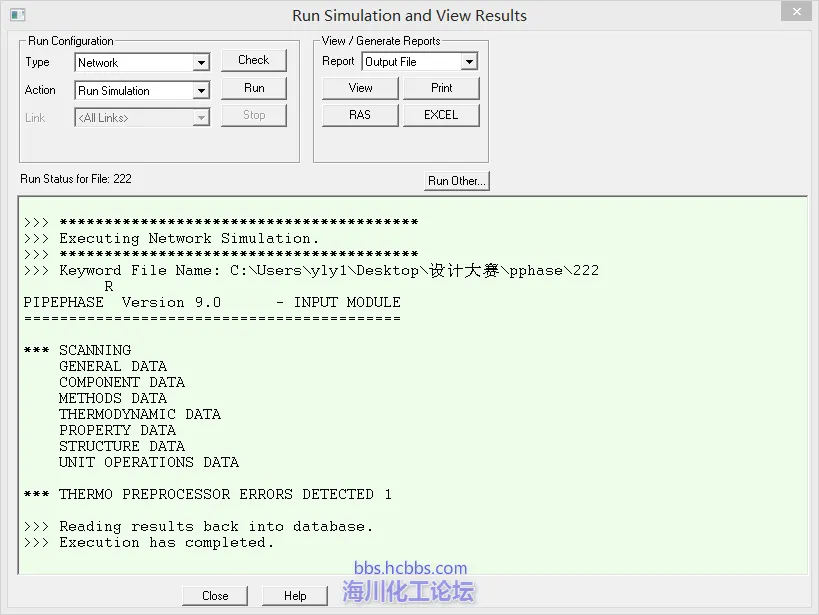Click the THERMO PREPROCESSOR ERRORS DETECTED line
The width and height of the screenshot is (819, 615).
click(208, 494)
